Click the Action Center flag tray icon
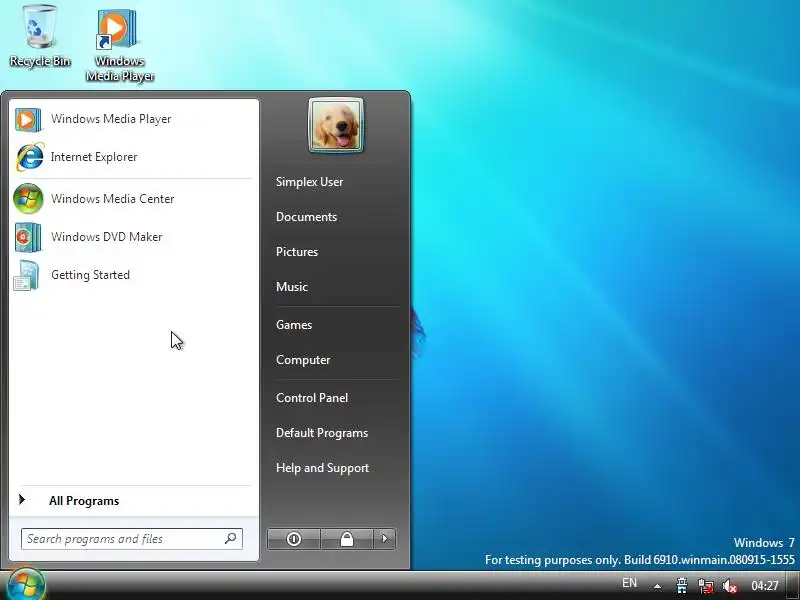Viewport: 800px width, 600px height. pos(682,585)
